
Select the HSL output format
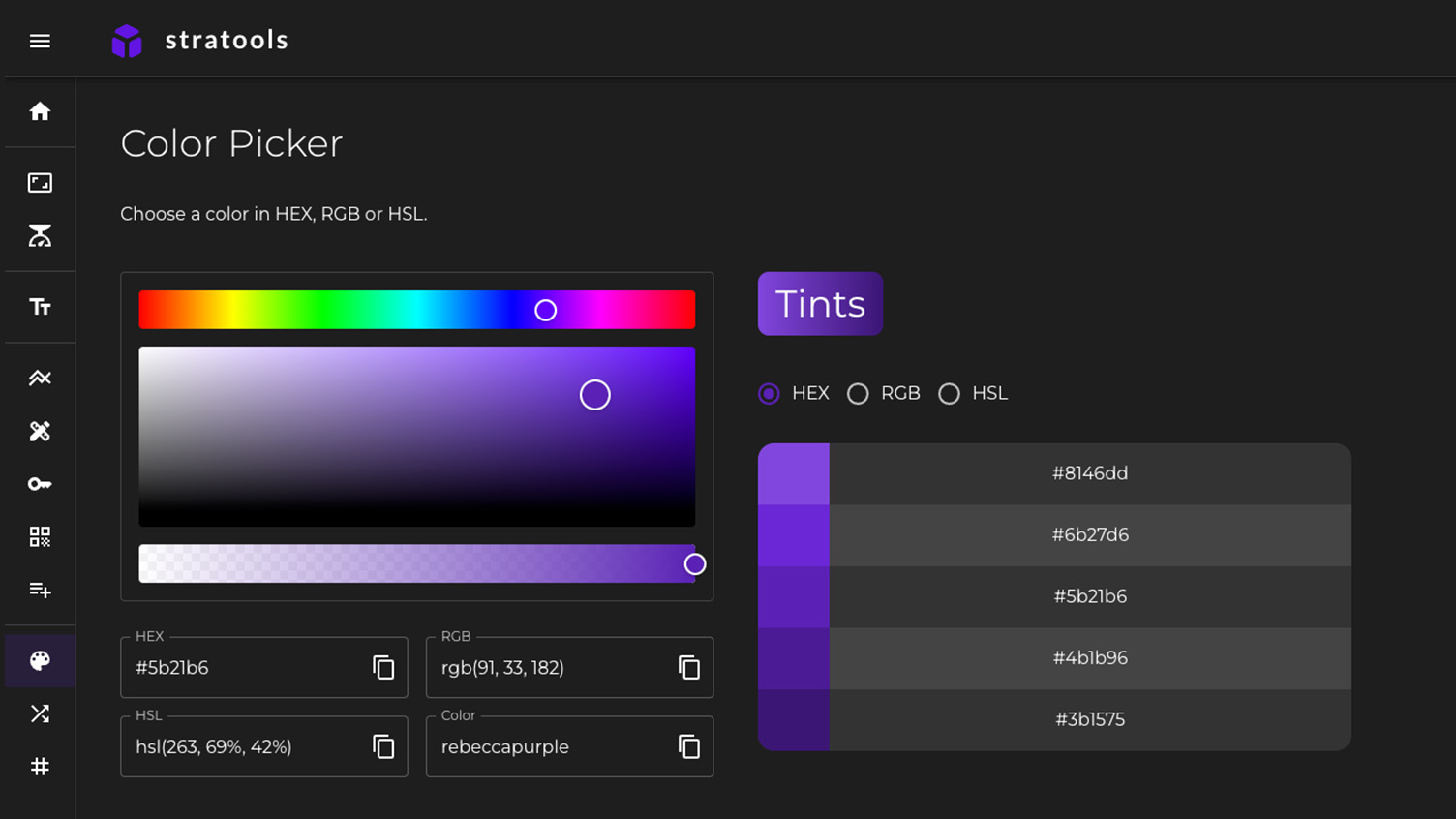coord(950,393)
